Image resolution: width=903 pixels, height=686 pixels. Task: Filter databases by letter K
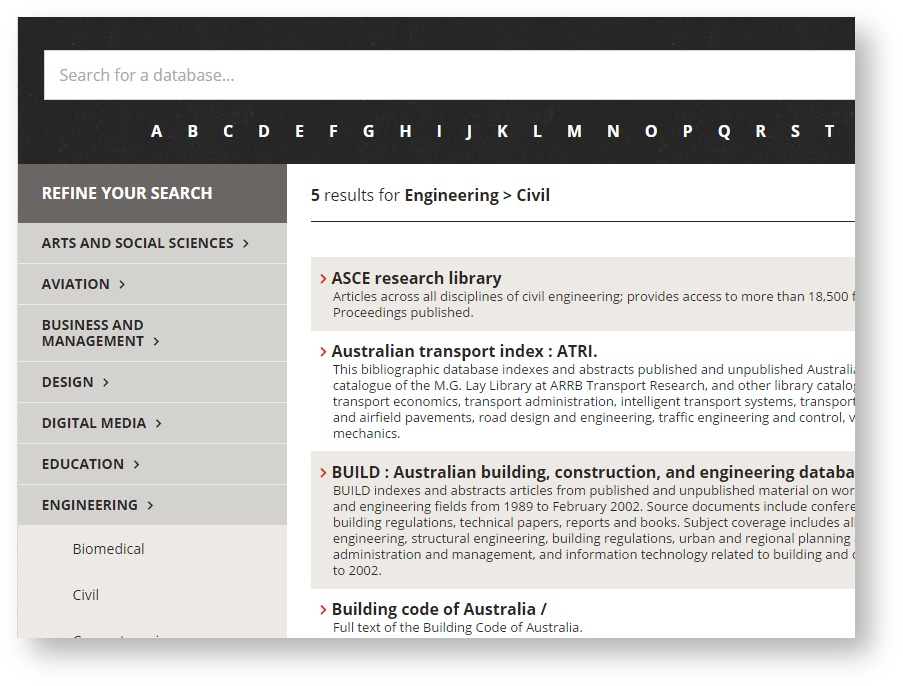pyautogui.click(x=502, y=131)
